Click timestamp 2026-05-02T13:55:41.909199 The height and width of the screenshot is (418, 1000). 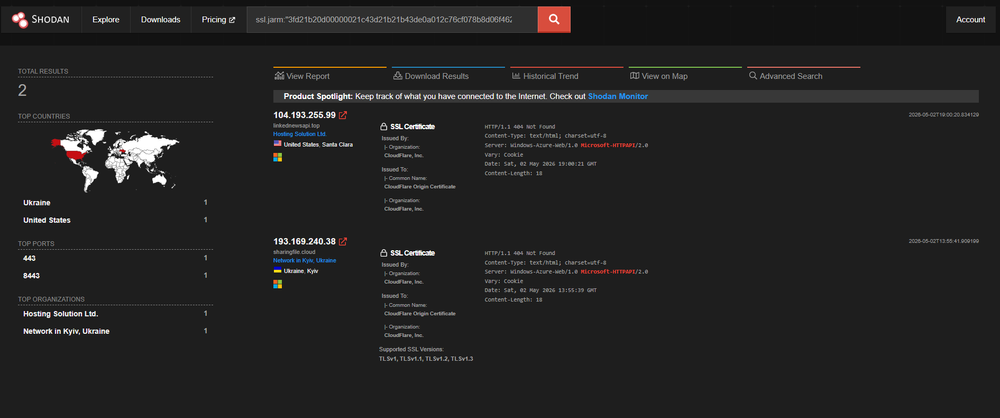pos(944,241)
